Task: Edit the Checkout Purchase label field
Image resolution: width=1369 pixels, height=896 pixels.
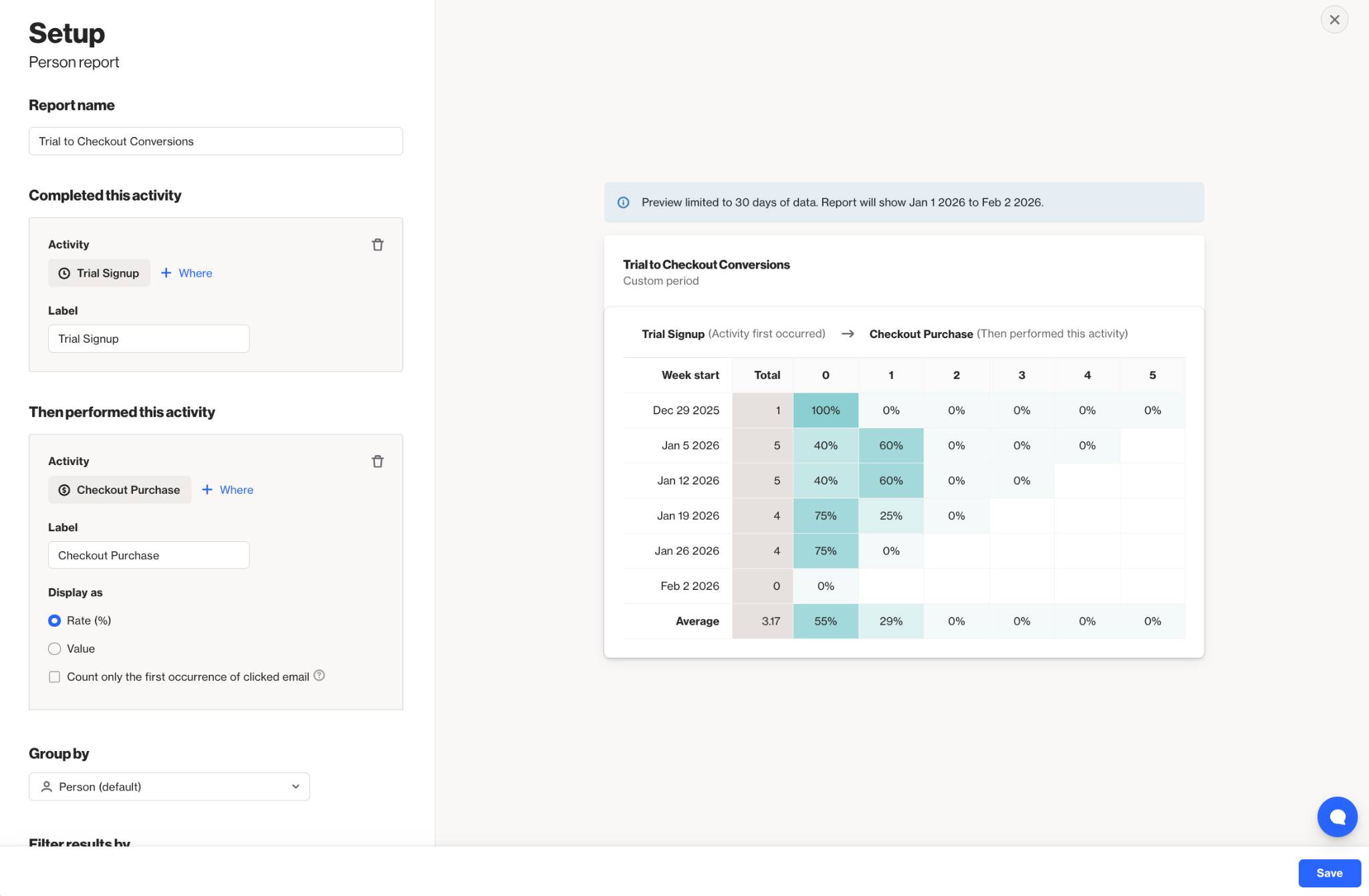Action: tap(148, 555)
